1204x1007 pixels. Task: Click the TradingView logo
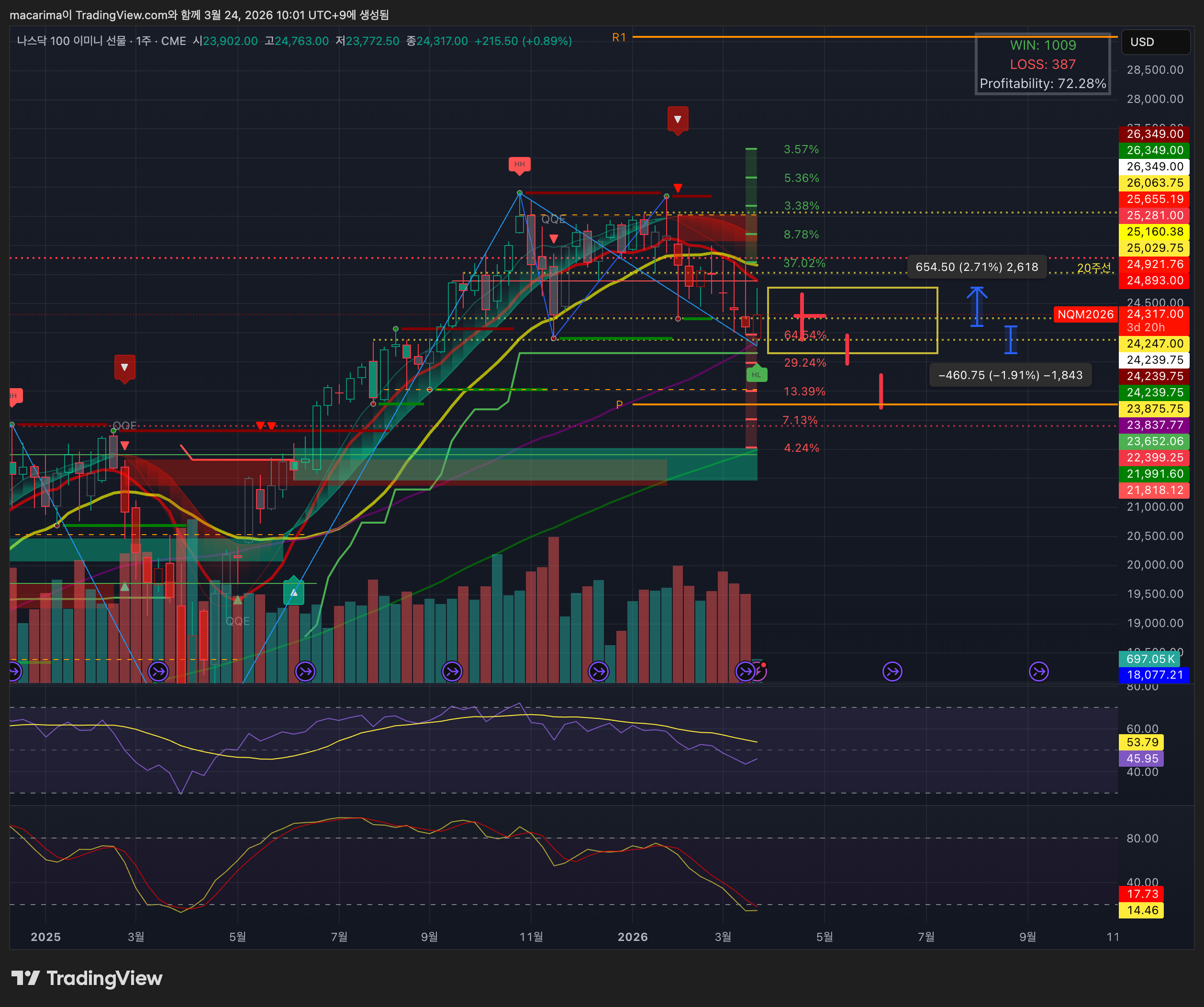pyautogui.click(x=87, y=978)
